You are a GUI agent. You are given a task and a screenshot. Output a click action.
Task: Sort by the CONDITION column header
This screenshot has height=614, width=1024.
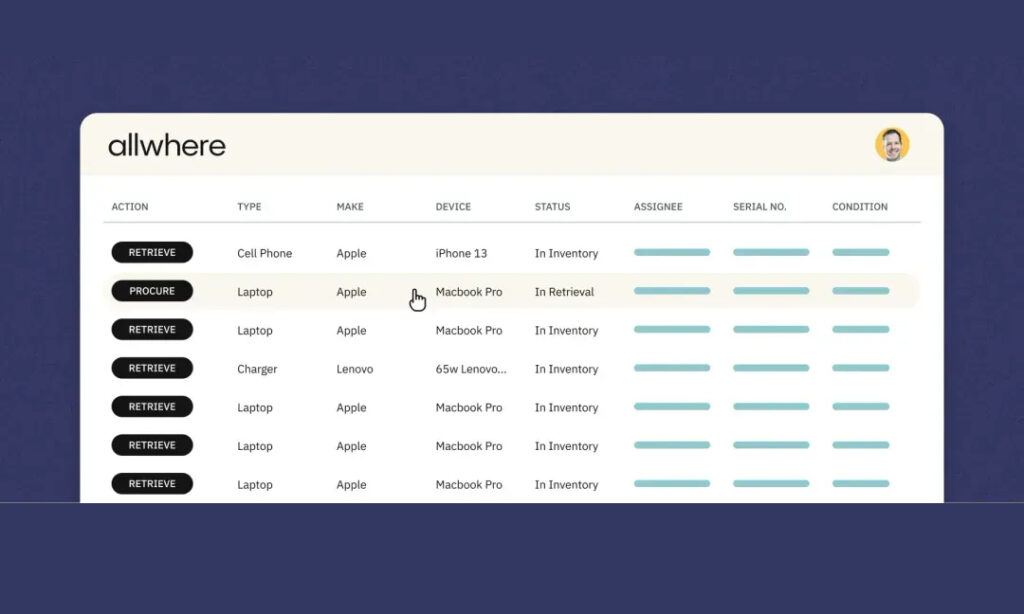coord(859,207)
